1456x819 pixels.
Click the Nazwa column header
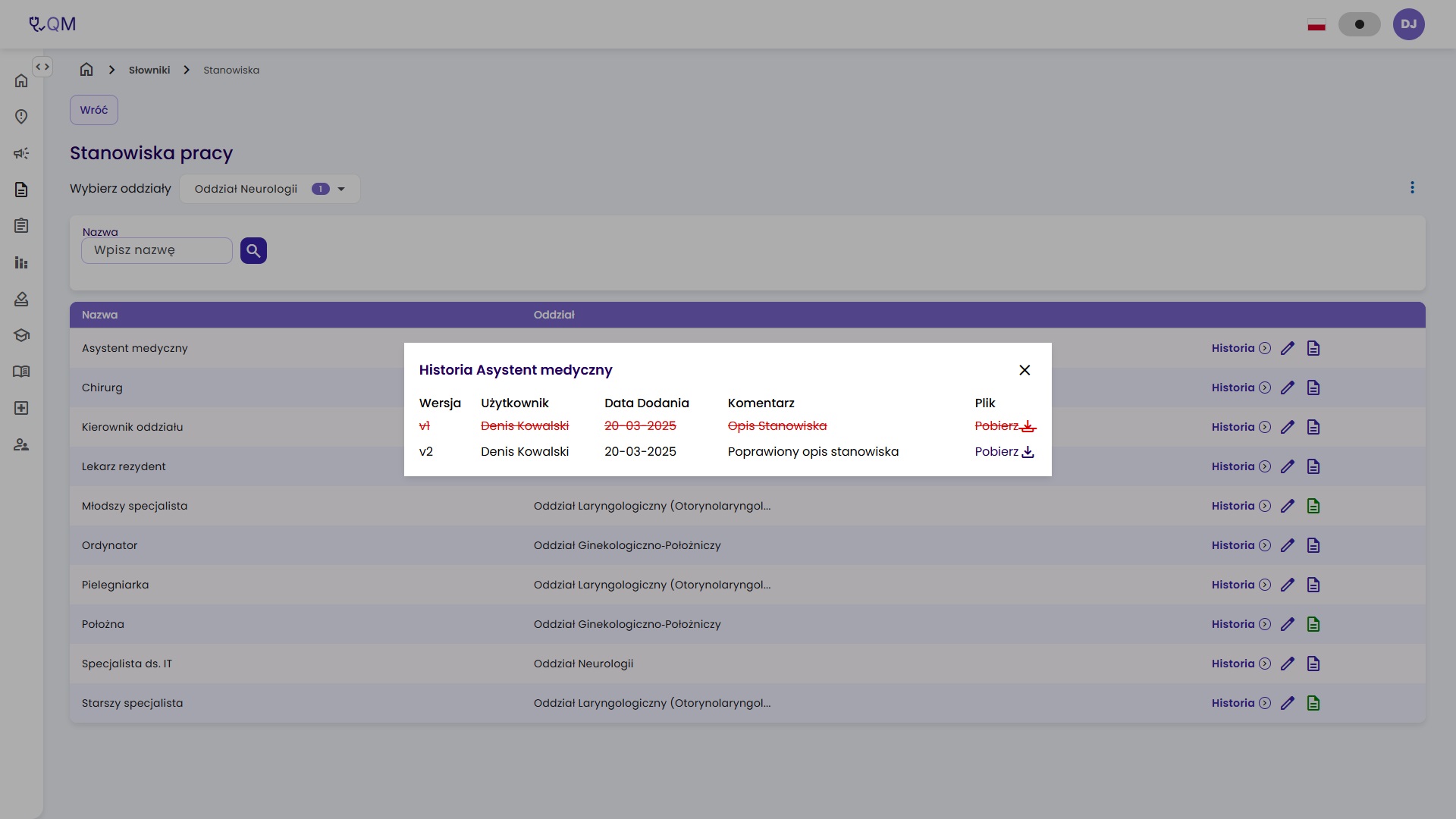(x=99, y=315)
